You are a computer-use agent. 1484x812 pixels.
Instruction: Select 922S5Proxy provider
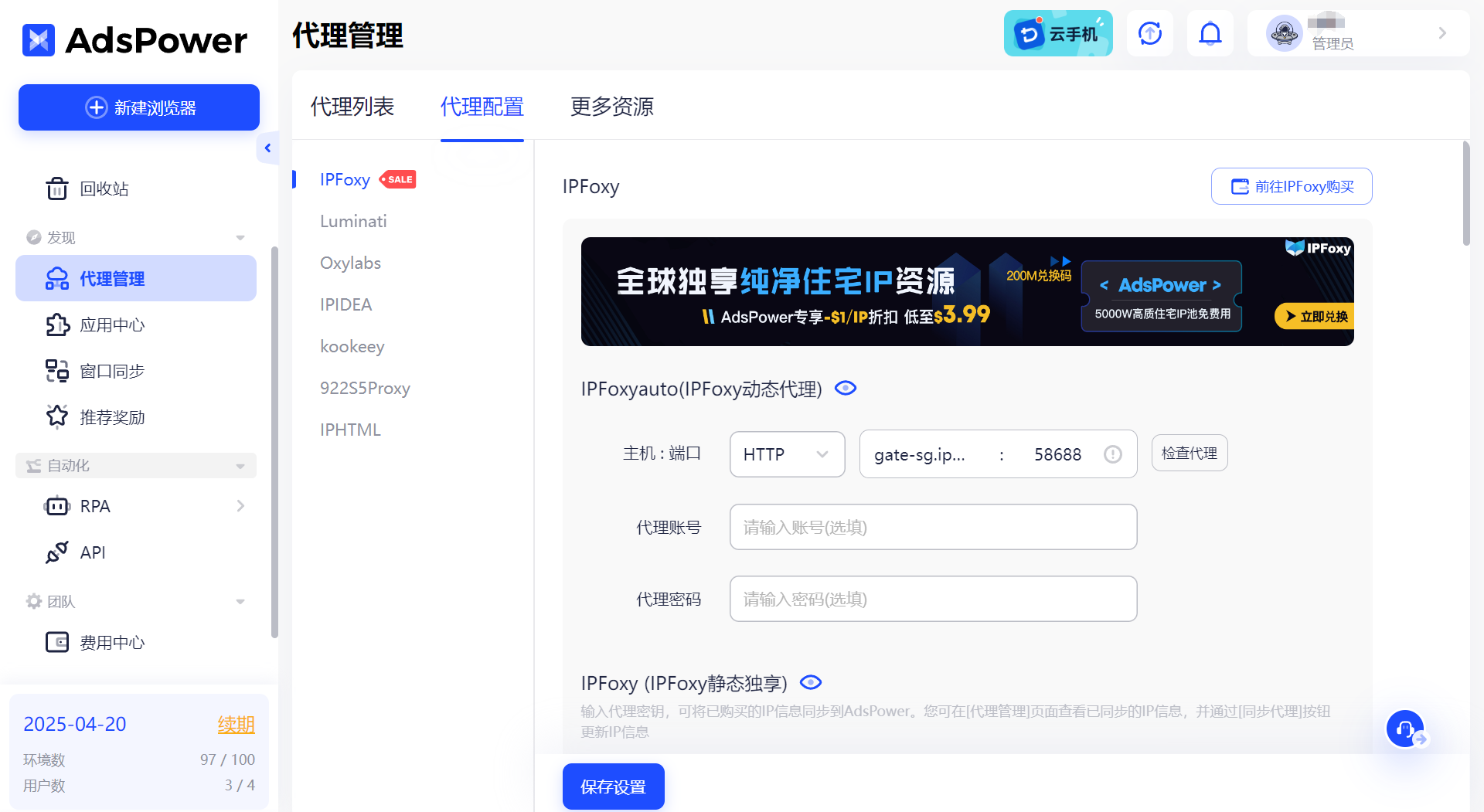tap(365, 388)
